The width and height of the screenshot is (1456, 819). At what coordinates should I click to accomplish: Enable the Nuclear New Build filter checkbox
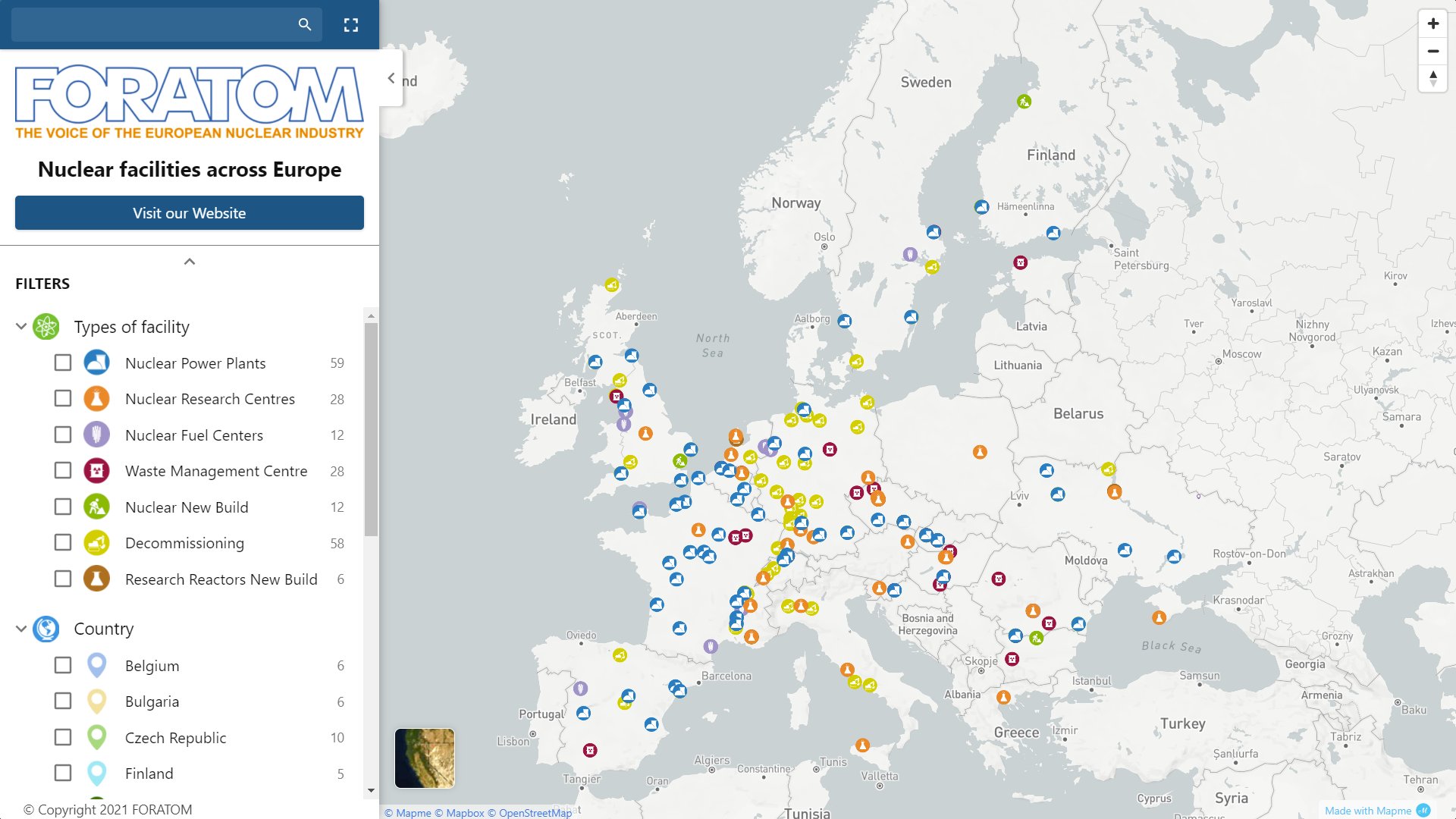[62, 507]
